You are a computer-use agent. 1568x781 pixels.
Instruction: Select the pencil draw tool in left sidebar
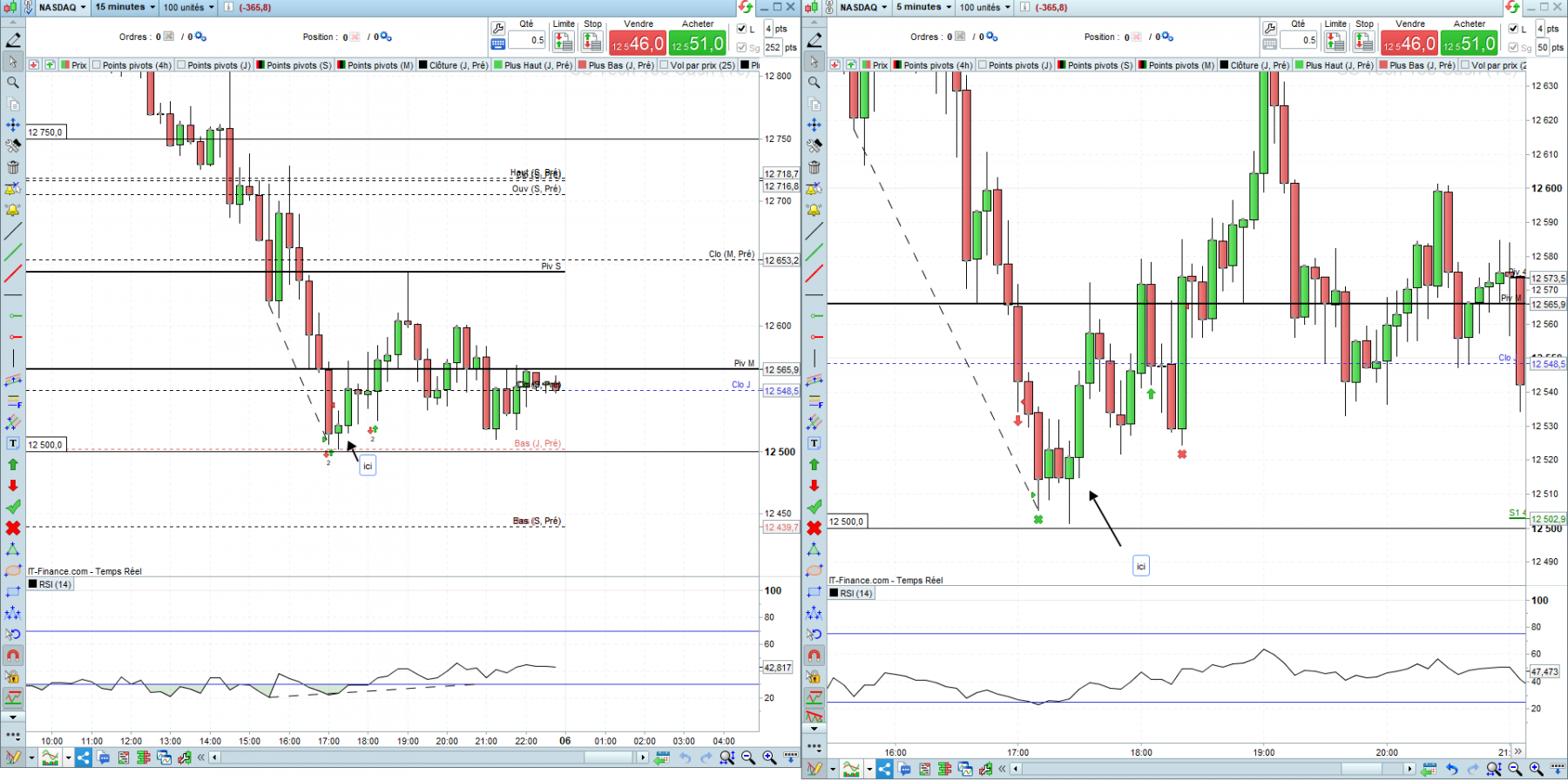click(x=13, y=40)
